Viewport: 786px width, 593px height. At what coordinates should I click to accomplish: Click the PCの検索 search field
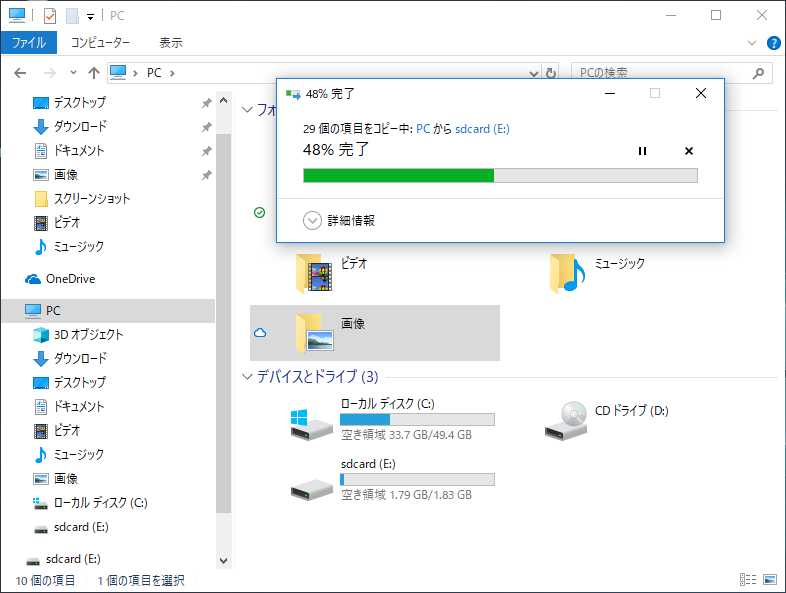(x=662, y=73)
